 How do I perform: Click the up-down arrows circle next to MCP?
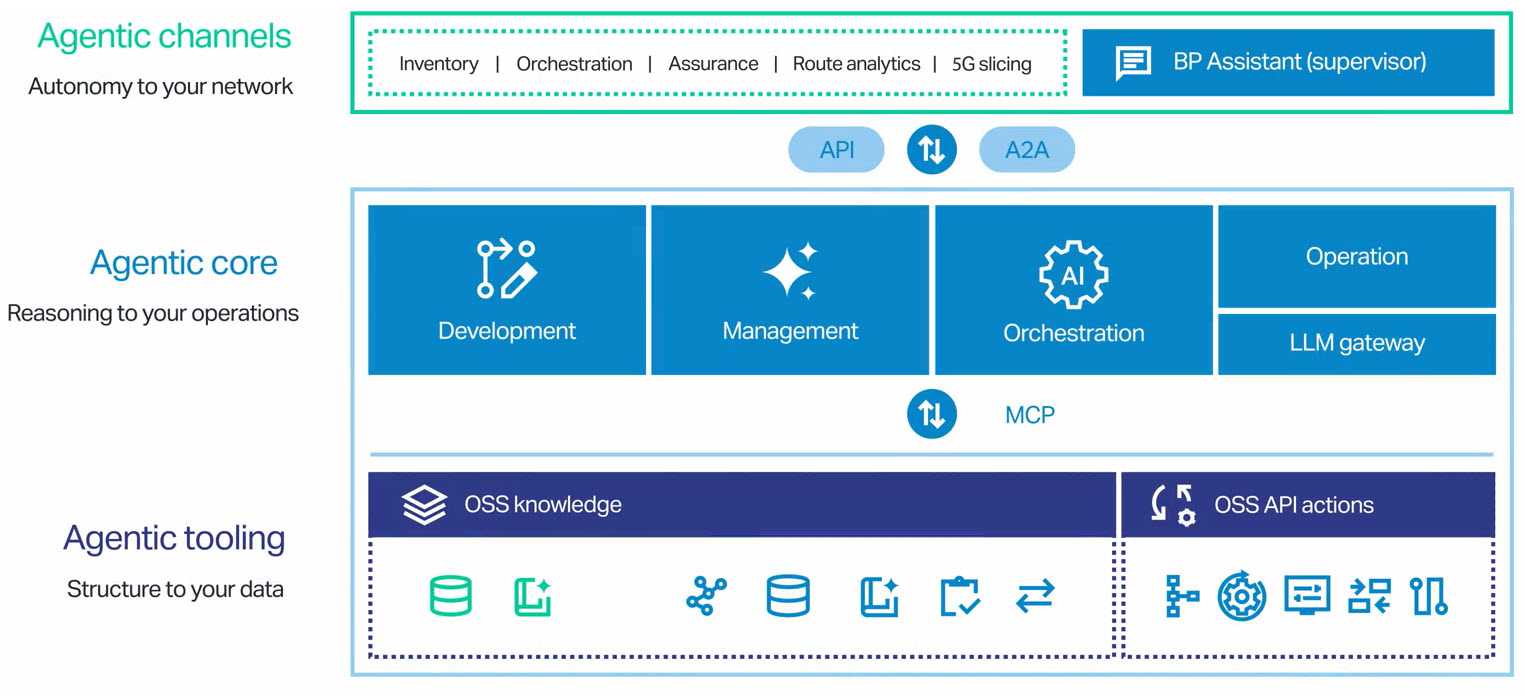pos(931,414)
